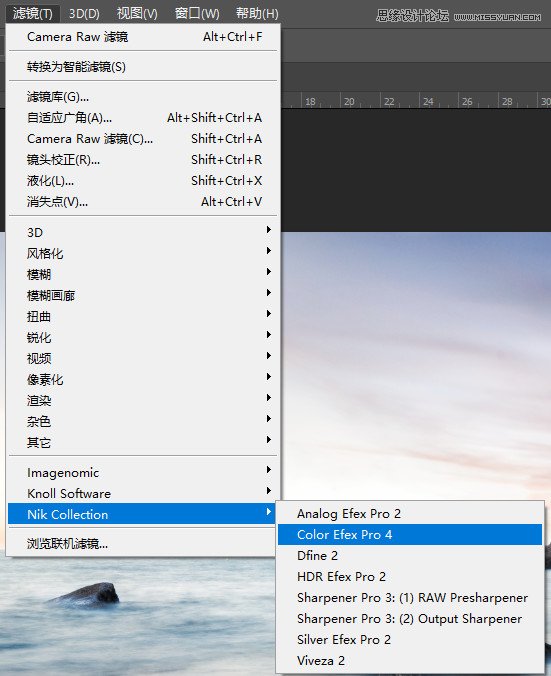The width and height of the screenshot is (551, 676).
Task: Open Sharpener Pro 3: (2) Output Sharpener
Action: tap(410, 619)
